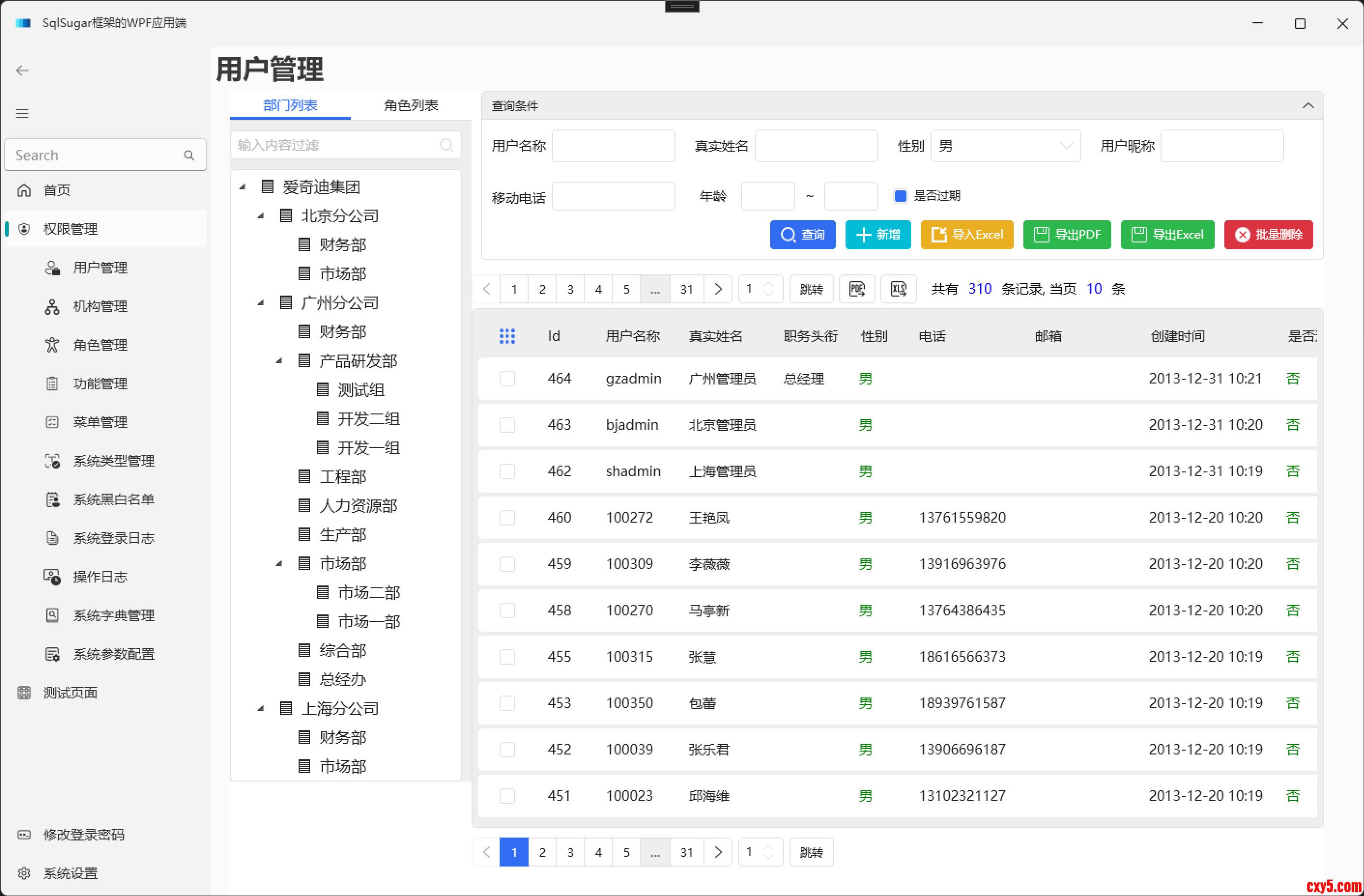Click the XLS export icon beside pagination

(x=898, y=289)
